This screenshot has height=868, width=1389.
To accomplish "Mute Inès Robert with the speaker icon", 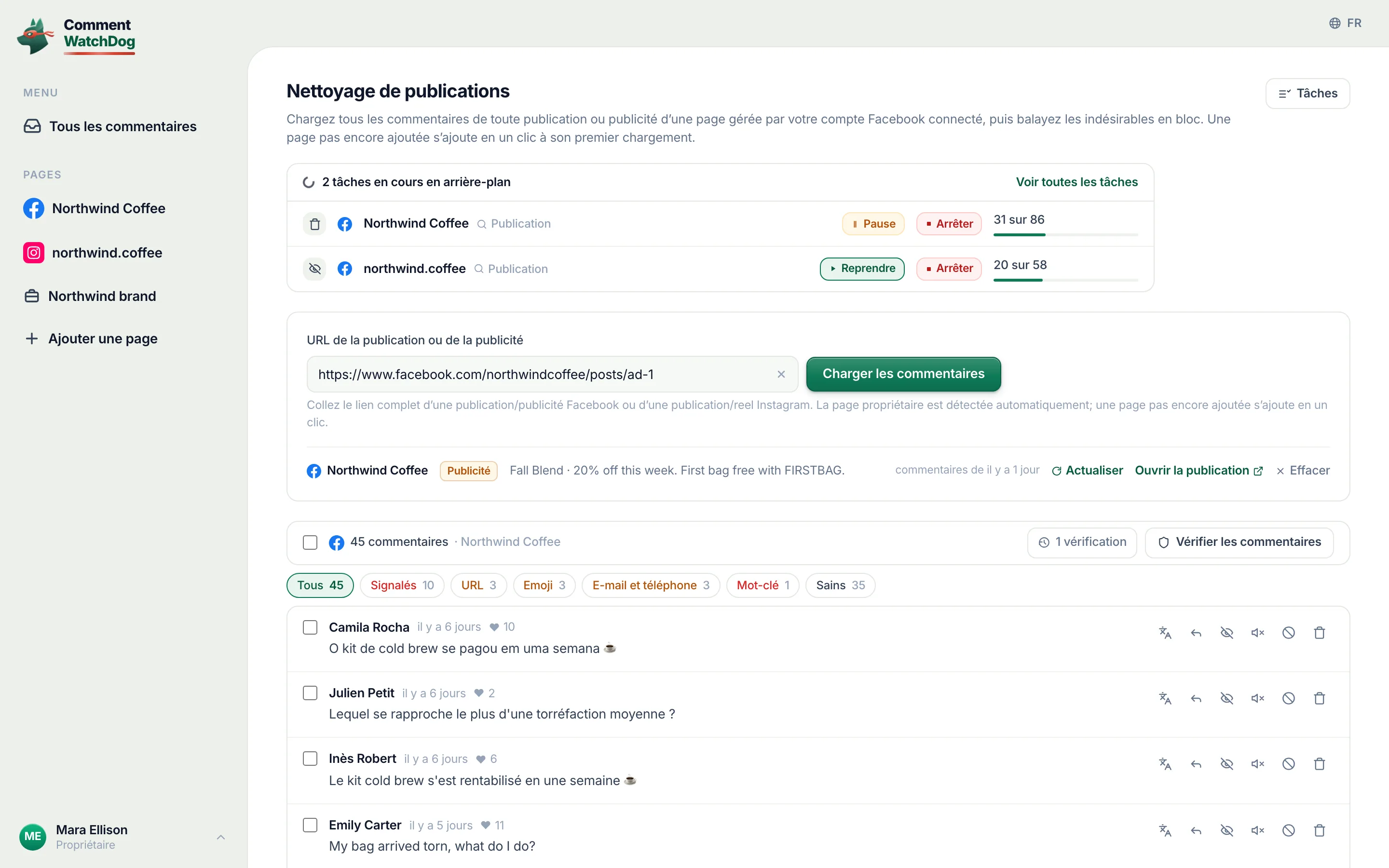I will pyautogui.click(x=1257, y=764).
